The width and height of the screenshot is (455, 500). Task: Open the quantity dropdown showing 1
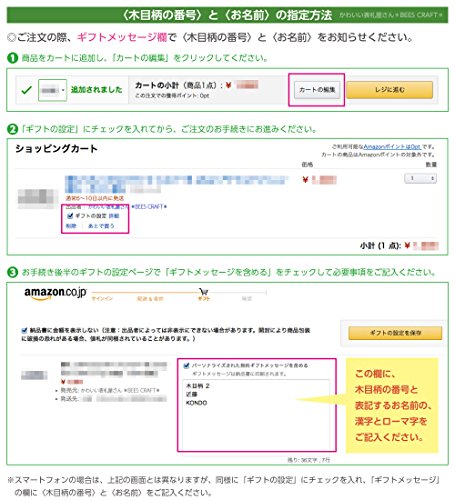[420, 178]
